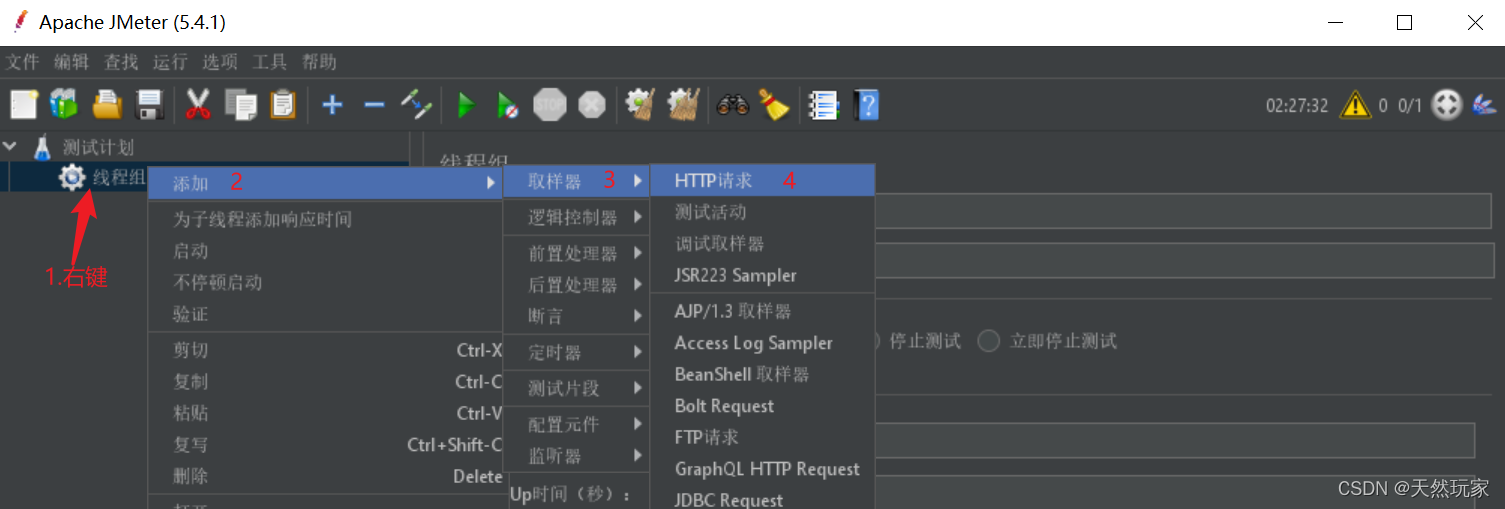Click Start no pauses icon
The height and width of the screenshot is (509, 1505).
[508, 104]
